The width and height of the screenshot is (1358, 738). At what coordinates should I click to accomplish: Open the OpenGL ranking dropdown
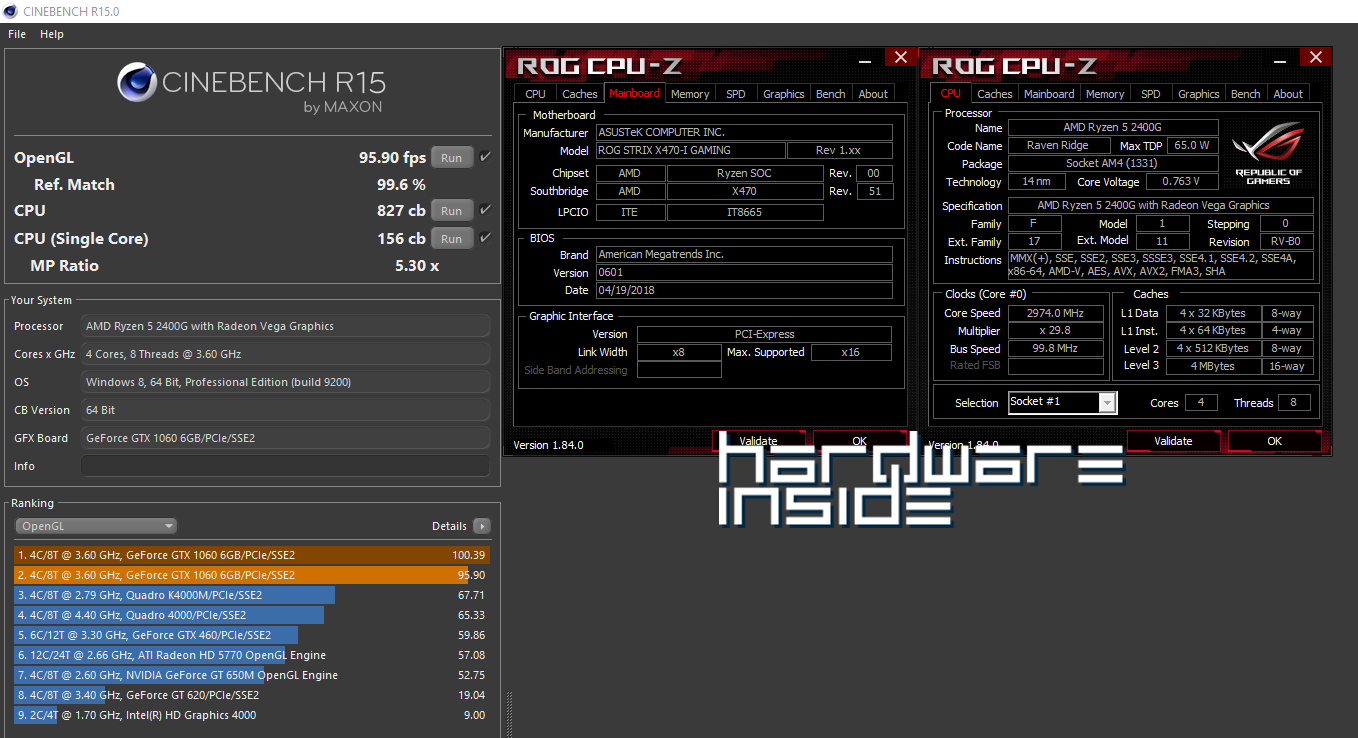click(96, 526)
